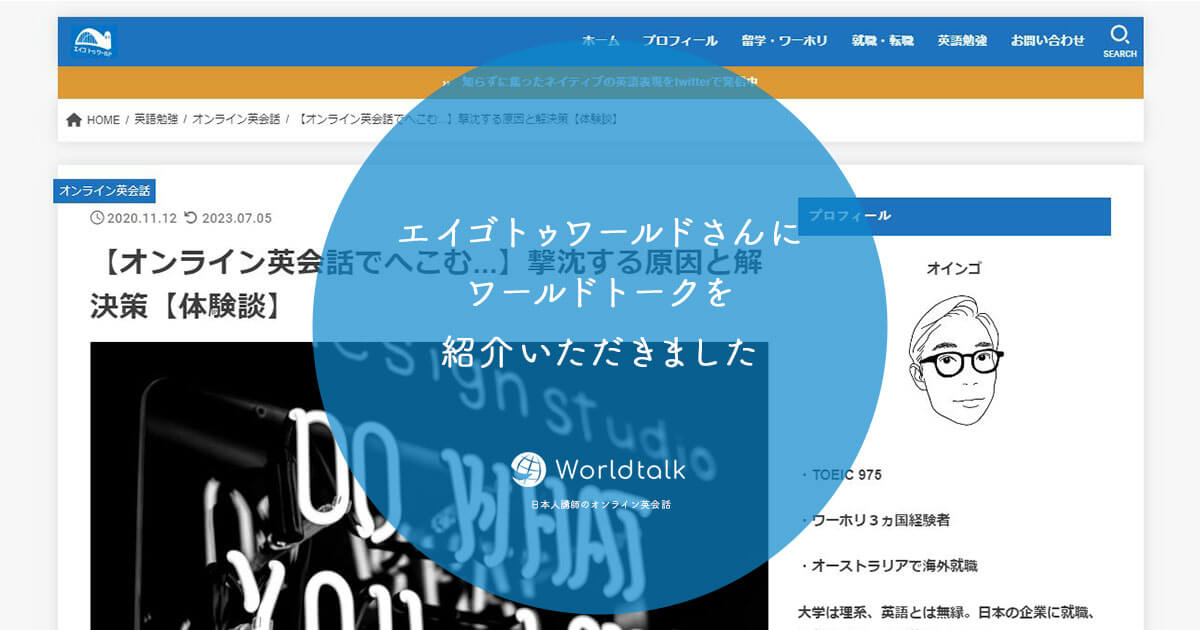Click the Worldtalk brand name text

point(620,468)
